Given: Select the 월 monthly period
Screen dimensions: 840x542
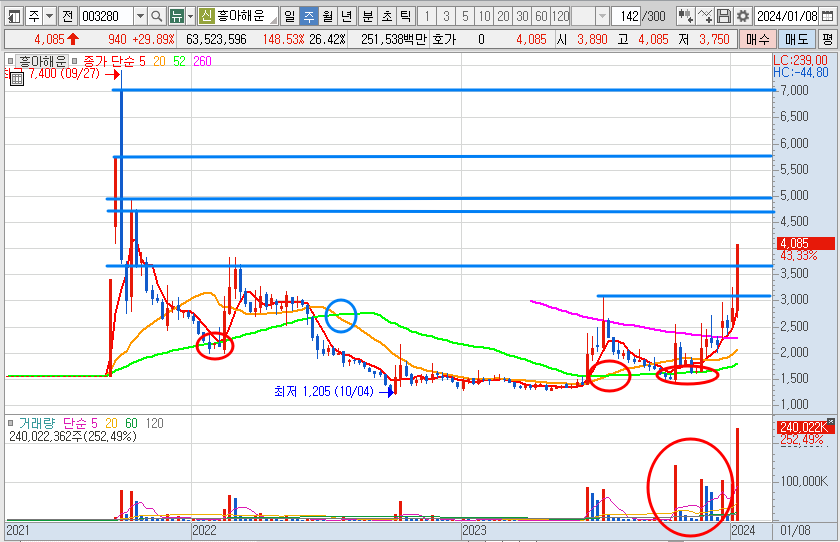Looking at the screenshot, I should [328, 17].
